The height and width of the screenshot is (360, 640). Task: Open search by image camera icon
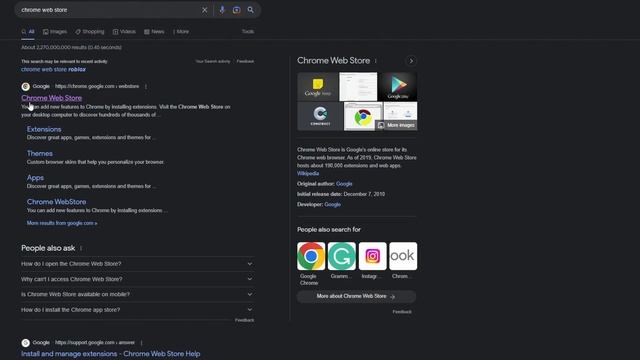[236, 10]
